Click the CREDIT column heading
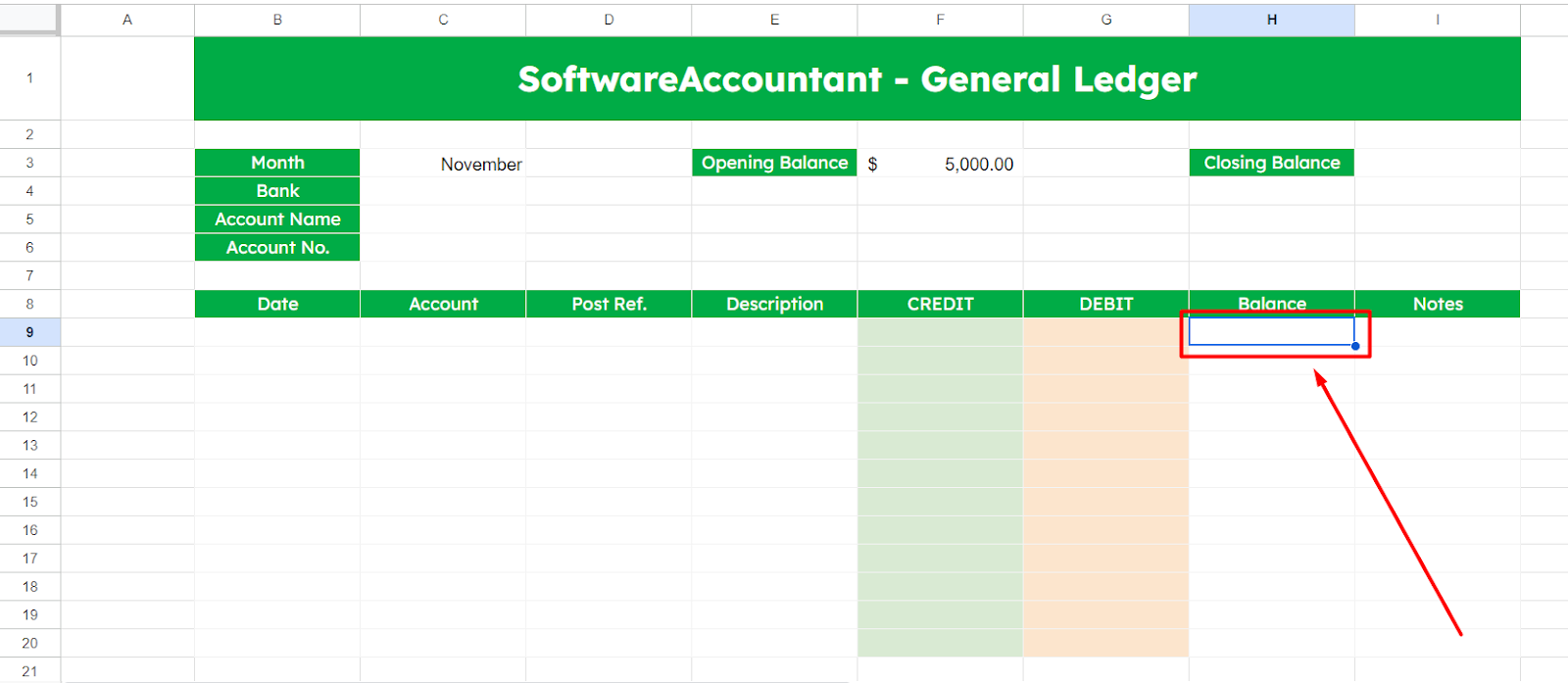This screenshot has width=1568, height=683. [940, 304]
